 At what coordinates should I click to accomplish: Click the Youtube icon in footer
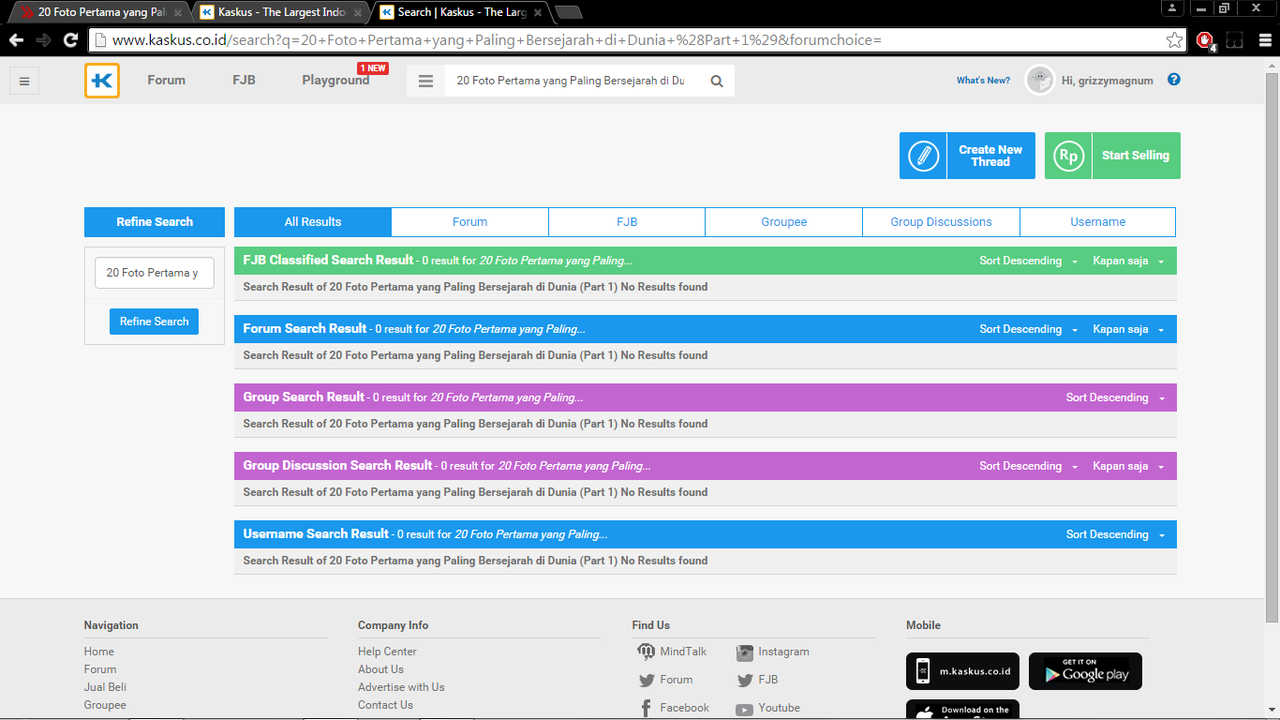744,709
